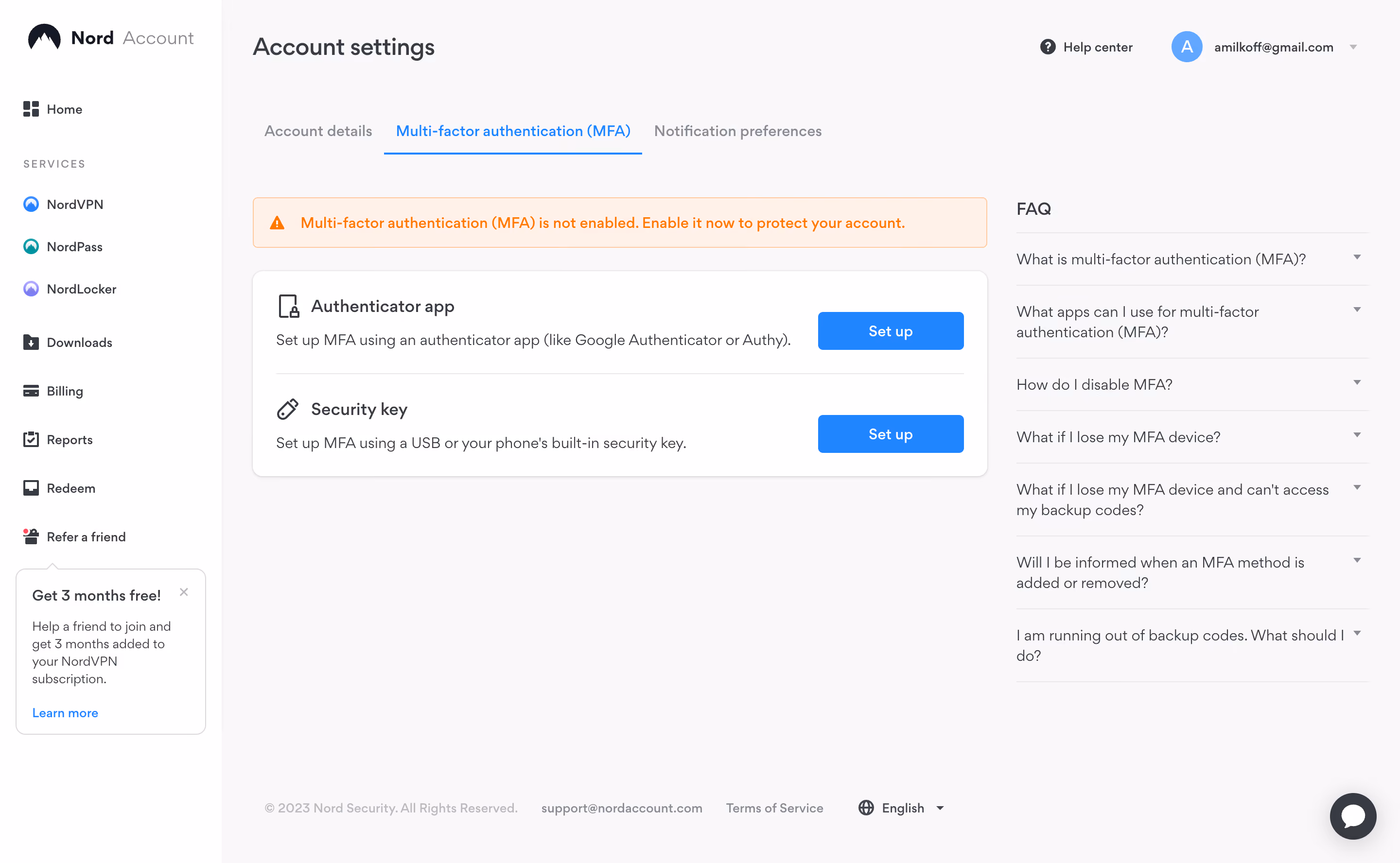Click the Security key icon

pyautogui.click(x=288, y=409)
